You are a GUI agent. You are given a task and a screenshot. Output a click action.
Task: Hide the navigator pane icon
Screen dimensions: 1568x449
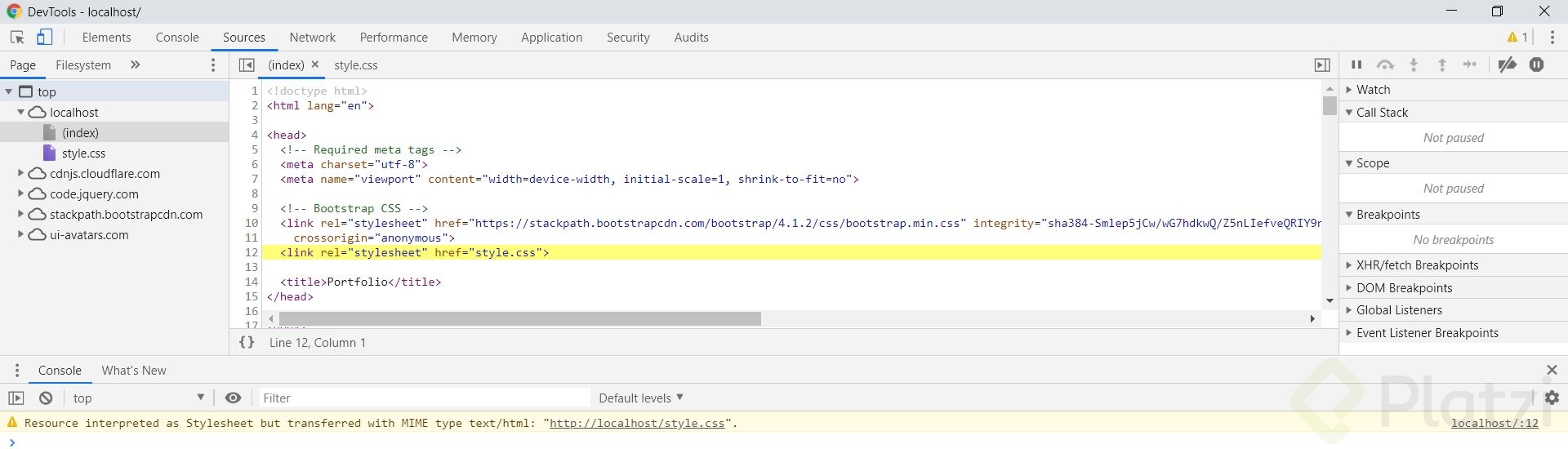pos(247,65)
